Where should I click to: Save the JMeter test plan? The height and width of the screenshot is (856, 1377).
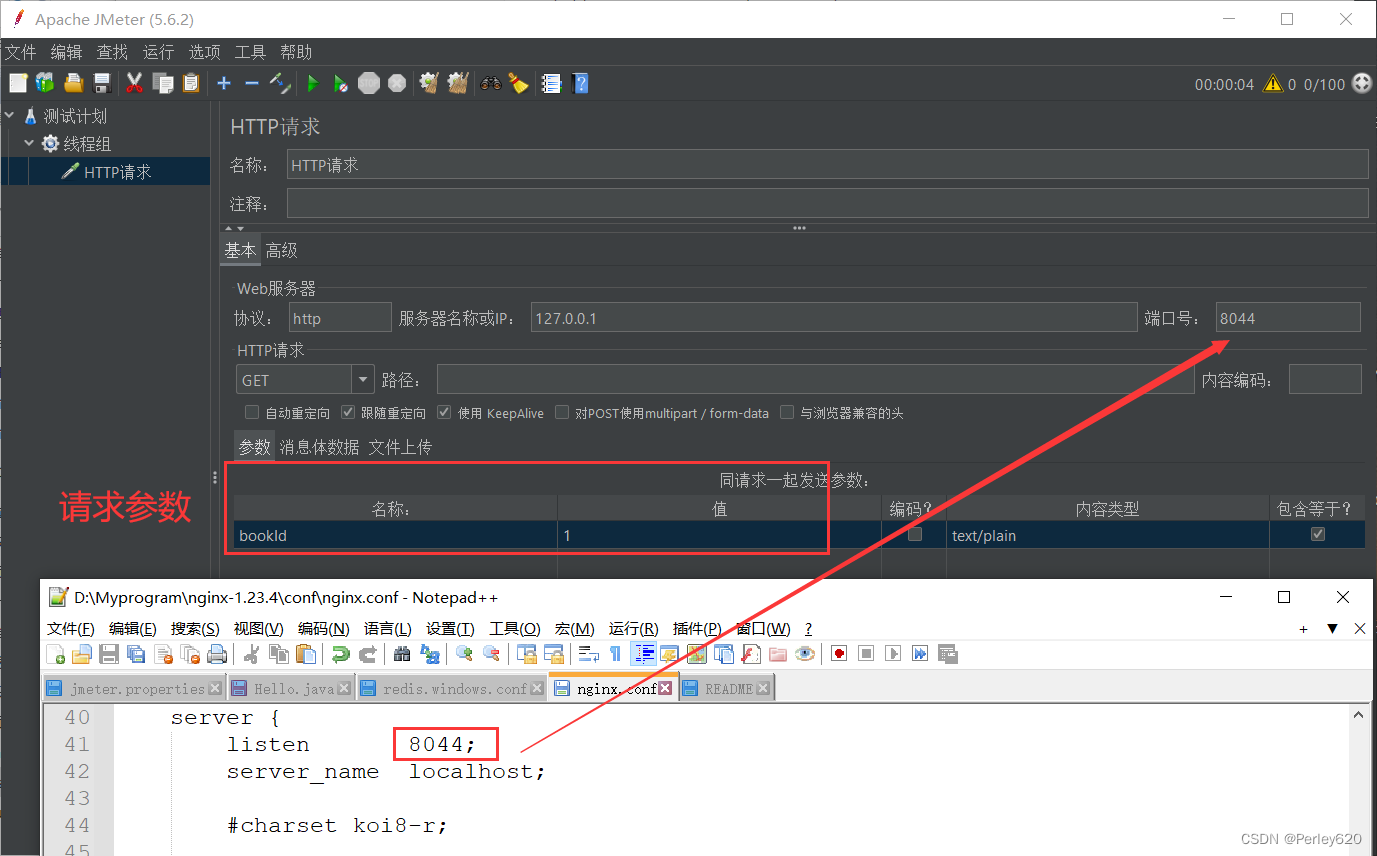[102, 84]
